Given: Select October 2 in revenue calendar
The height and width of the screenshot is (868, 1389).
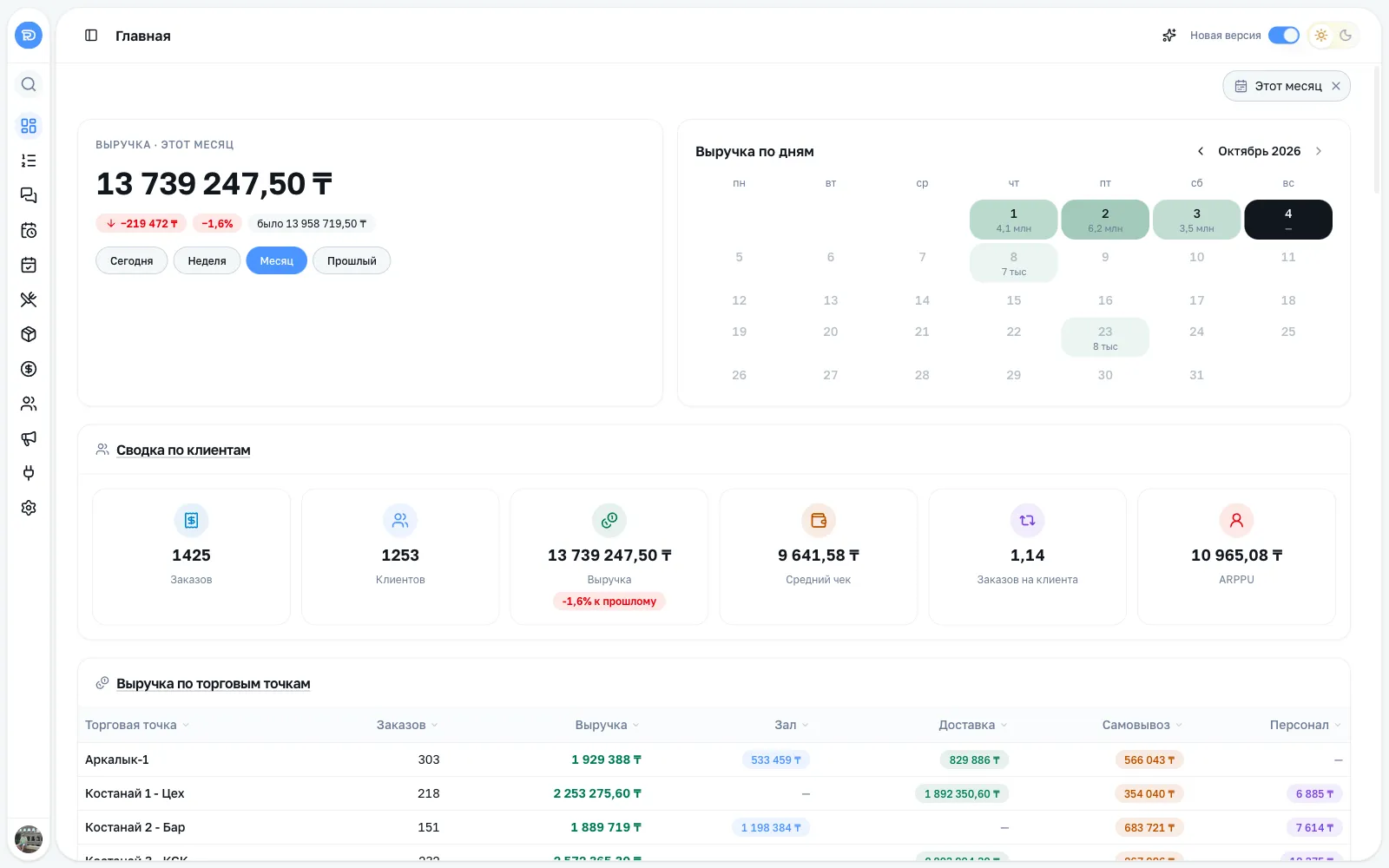Looking at the screenshot, I should pos(1105,220).
